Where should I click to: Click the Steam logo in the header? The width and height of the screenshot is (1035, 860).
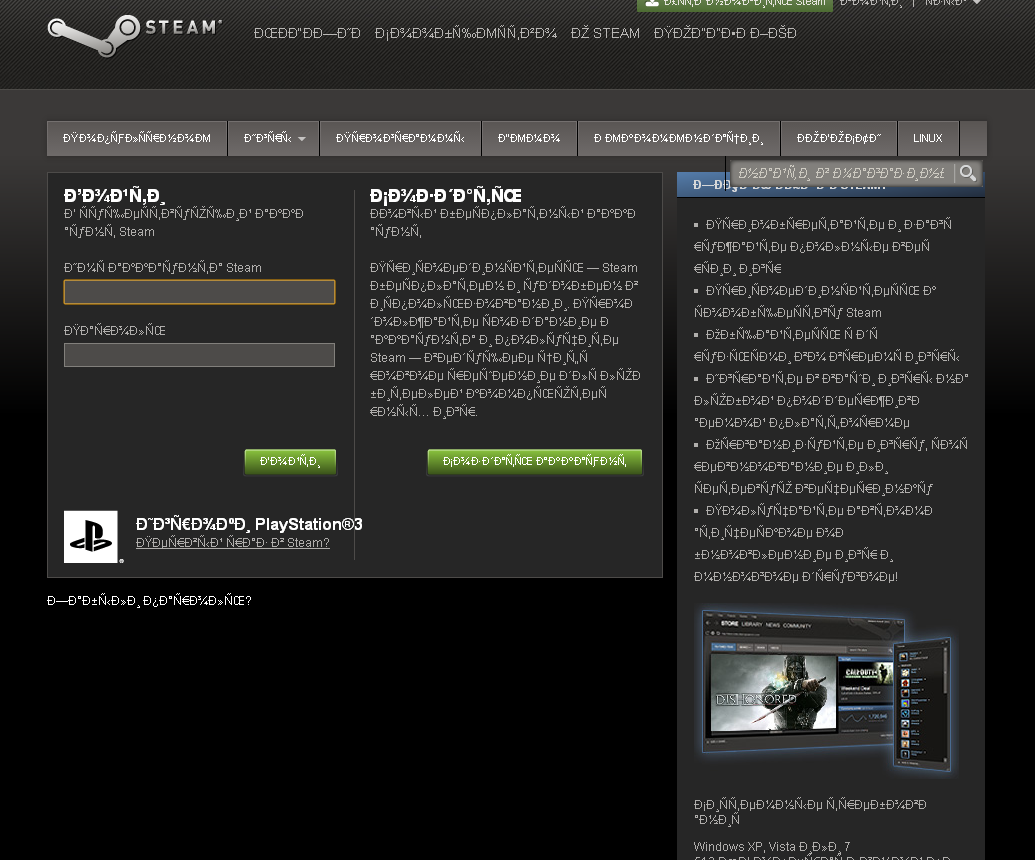tap(135, 35)
